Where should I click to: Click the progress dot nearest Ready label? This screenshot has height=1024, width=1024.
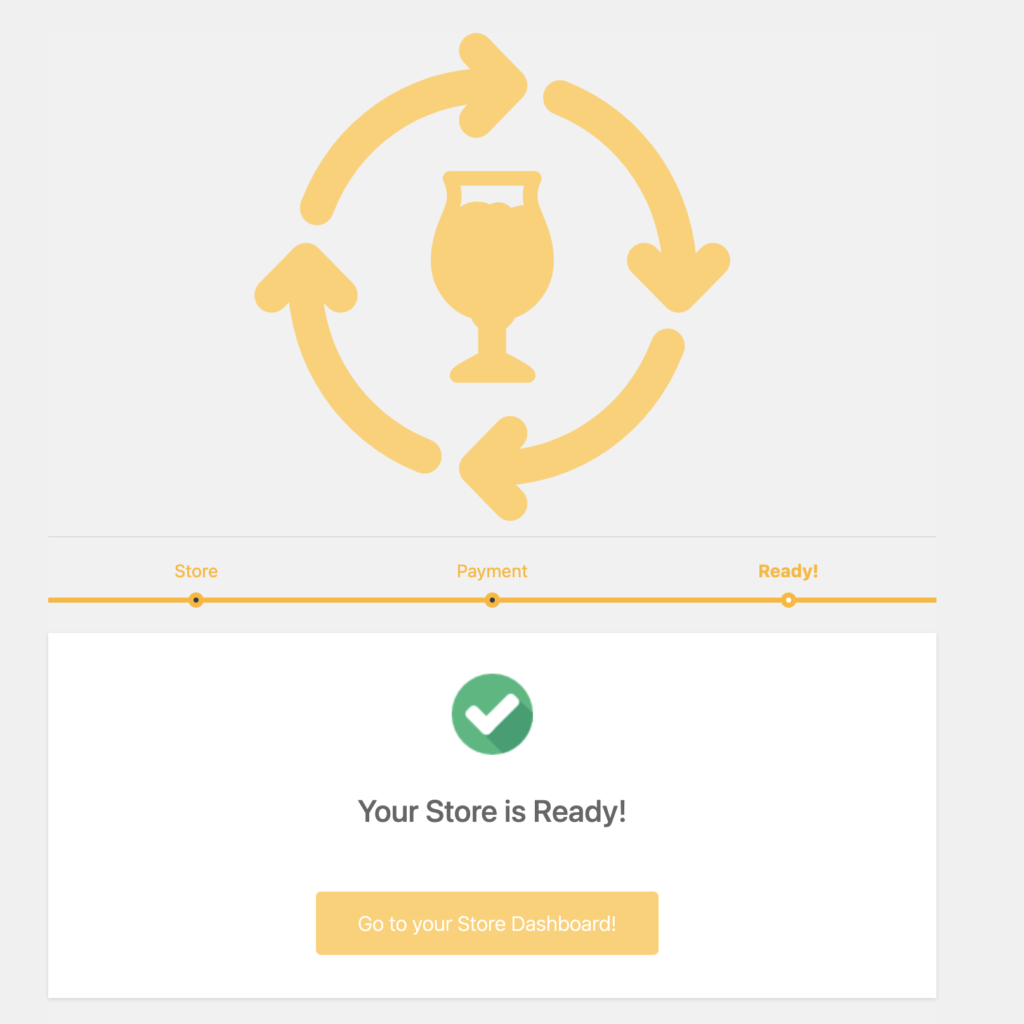click(788, 600)
